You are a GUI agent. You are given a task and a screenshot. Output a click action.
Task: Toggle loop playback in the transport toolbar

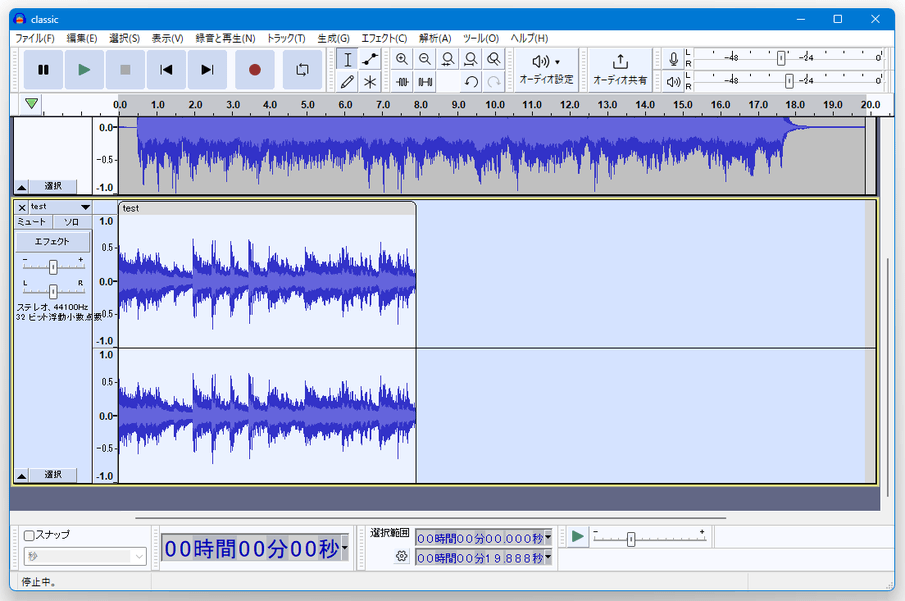(302, 70)
